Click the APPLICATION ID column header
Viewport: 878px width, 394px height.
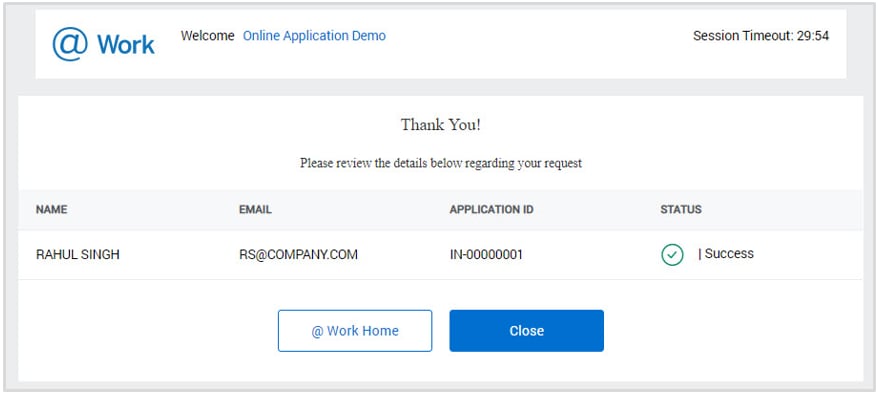(492, 210)
